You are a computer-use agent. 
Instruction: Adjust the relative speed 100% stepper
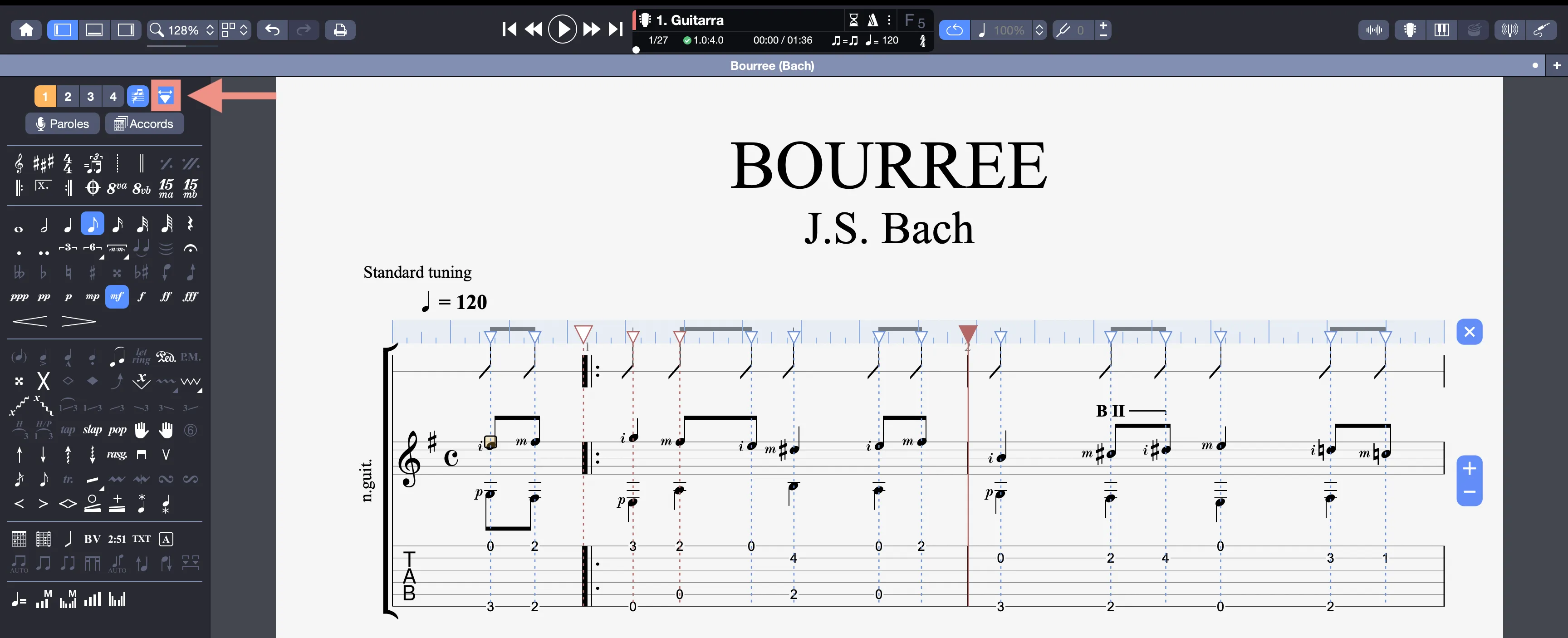pyautogui.click(x=1039, y=30)
